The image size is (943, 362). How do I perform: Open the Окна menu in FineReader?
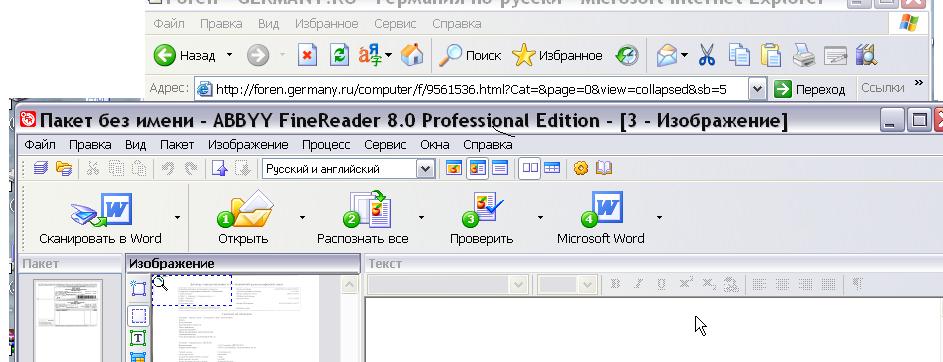coord(435,144)
